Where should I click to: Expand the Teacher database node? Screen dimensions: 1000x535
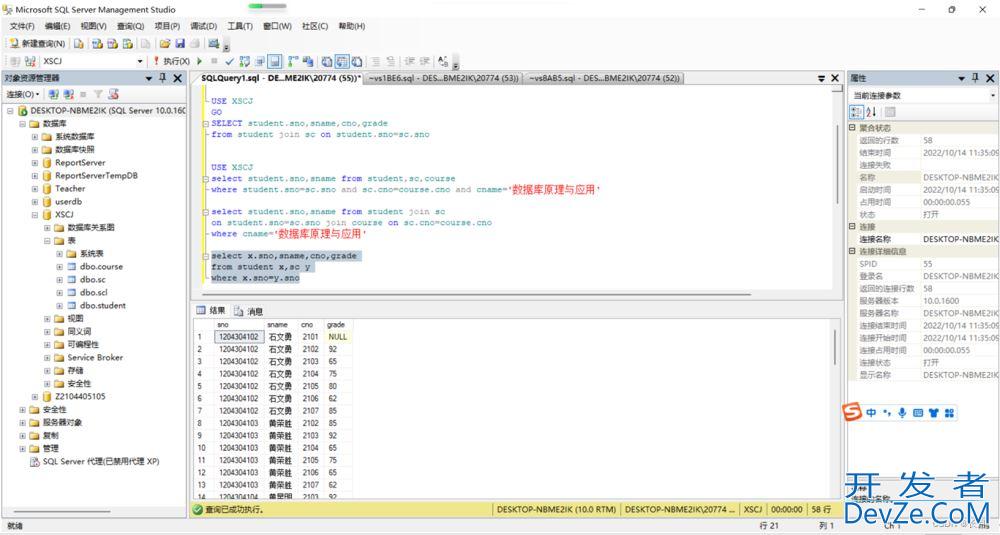tap(35, 189)
